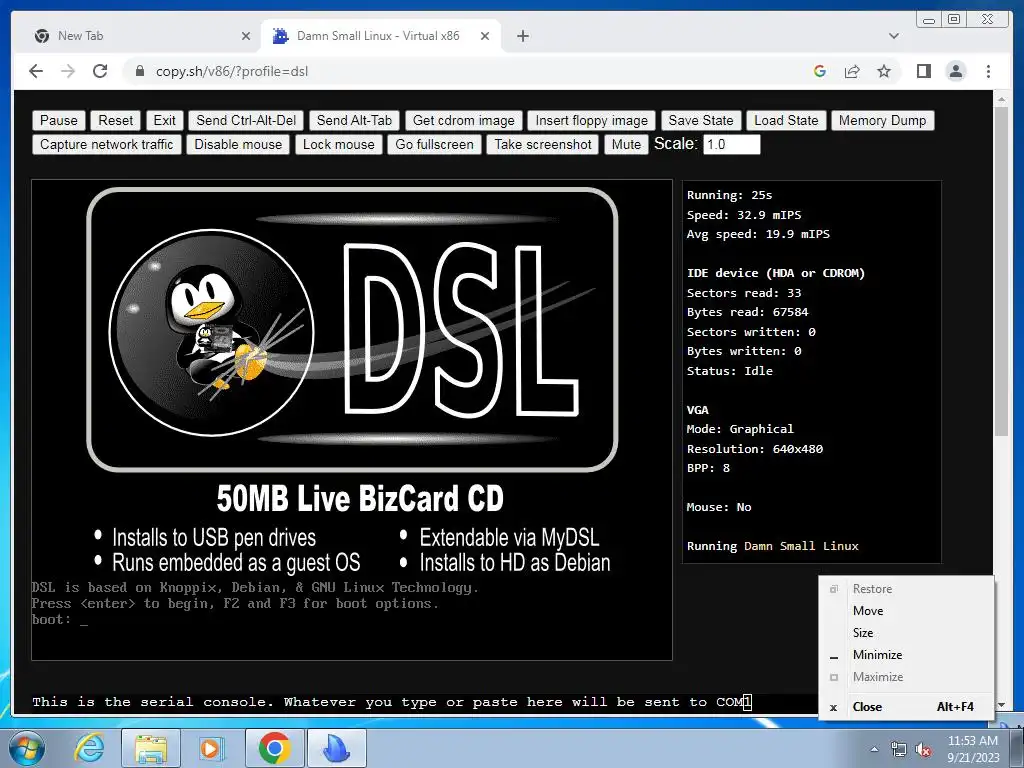Click the 'Resolution: 640x480' text
This screenshot has width=1024, height=768.
(754, 449)
